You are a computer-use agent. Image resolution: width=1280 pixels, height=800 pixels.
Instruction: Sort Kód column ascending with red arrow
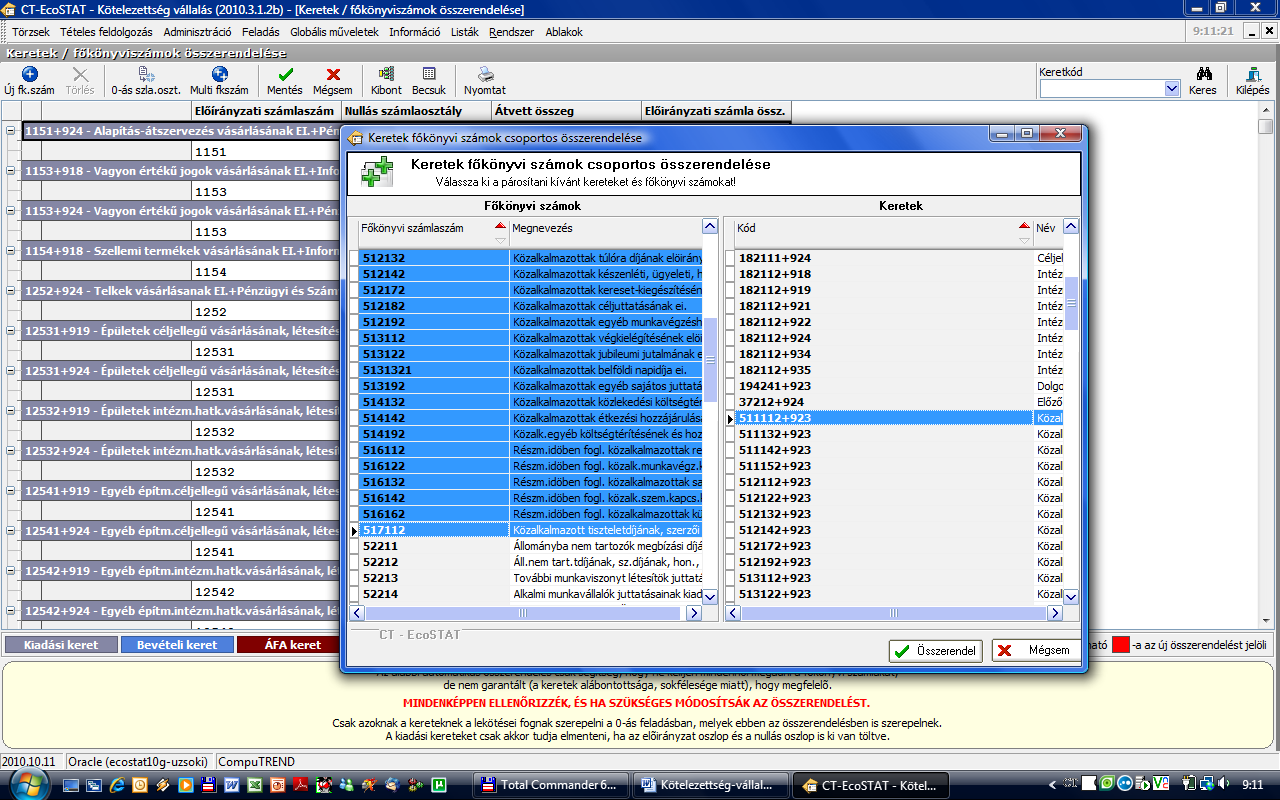click(x=1024, y=226)
